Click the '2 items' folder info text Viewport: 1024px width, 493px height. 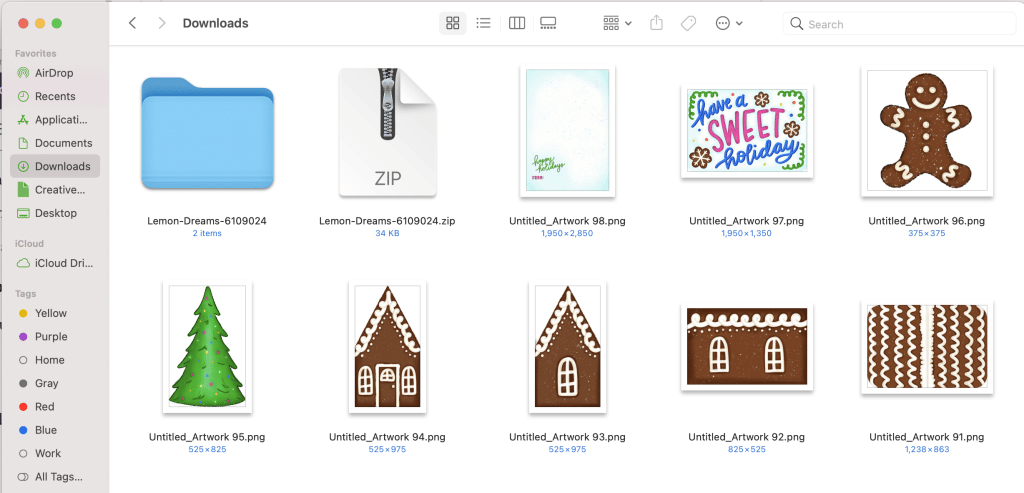click(207, 233)
